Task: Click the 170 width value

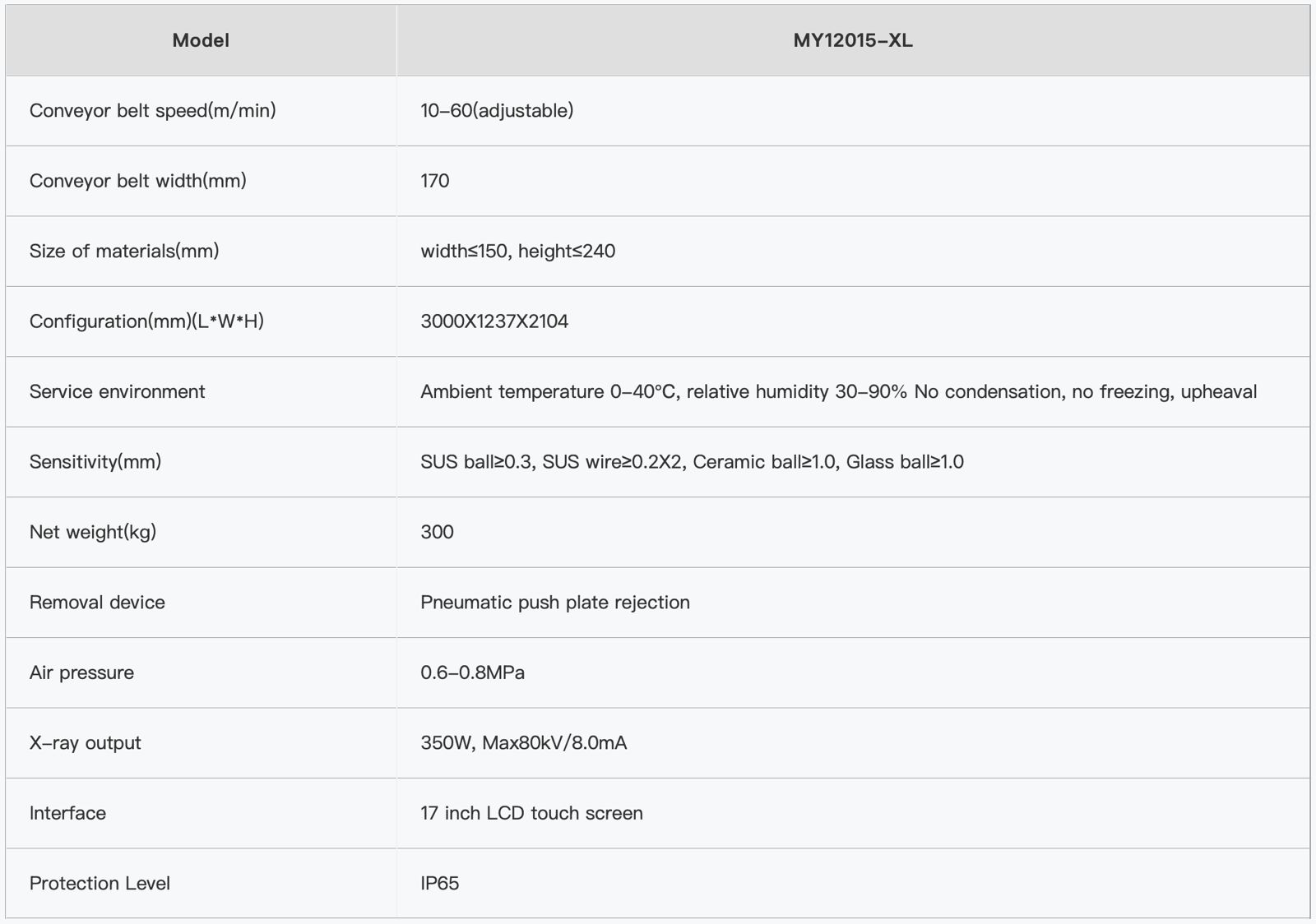Action: (x=435, y=181)
